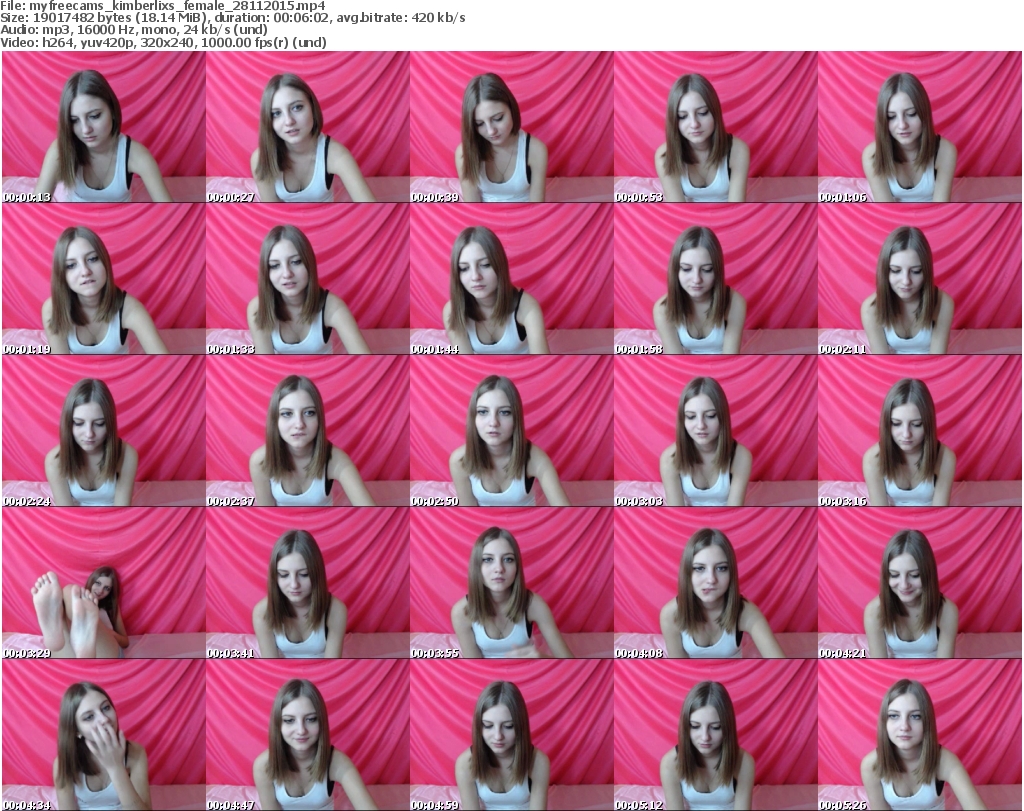This screenshot has height=811, width=1024.
Task: Click the file name line ending in 28112015.mp4
Action: (x=163, y=6)
